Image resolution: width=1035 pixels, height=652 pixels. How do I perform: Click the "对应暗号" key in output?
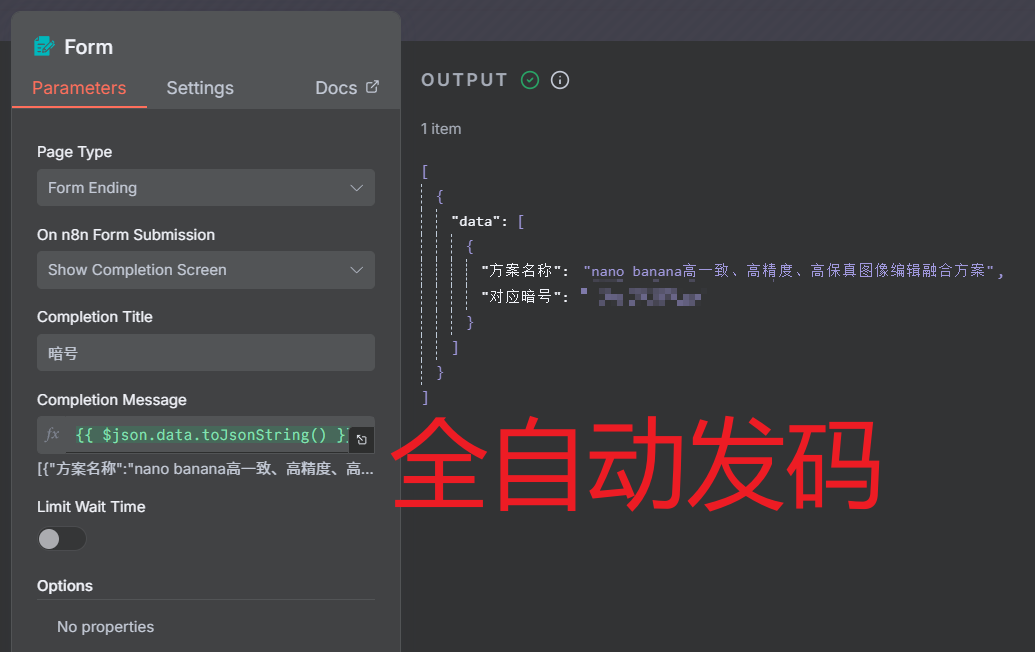tap(518, 296)
